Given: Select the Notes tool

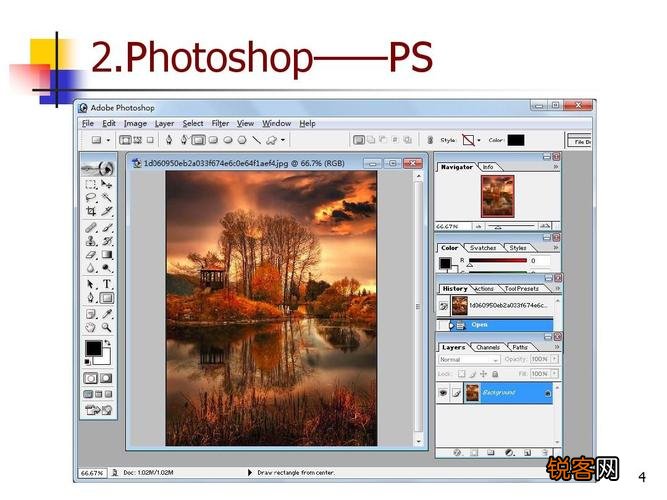Looking at the screenshot, I should click(x=90, y=314).
